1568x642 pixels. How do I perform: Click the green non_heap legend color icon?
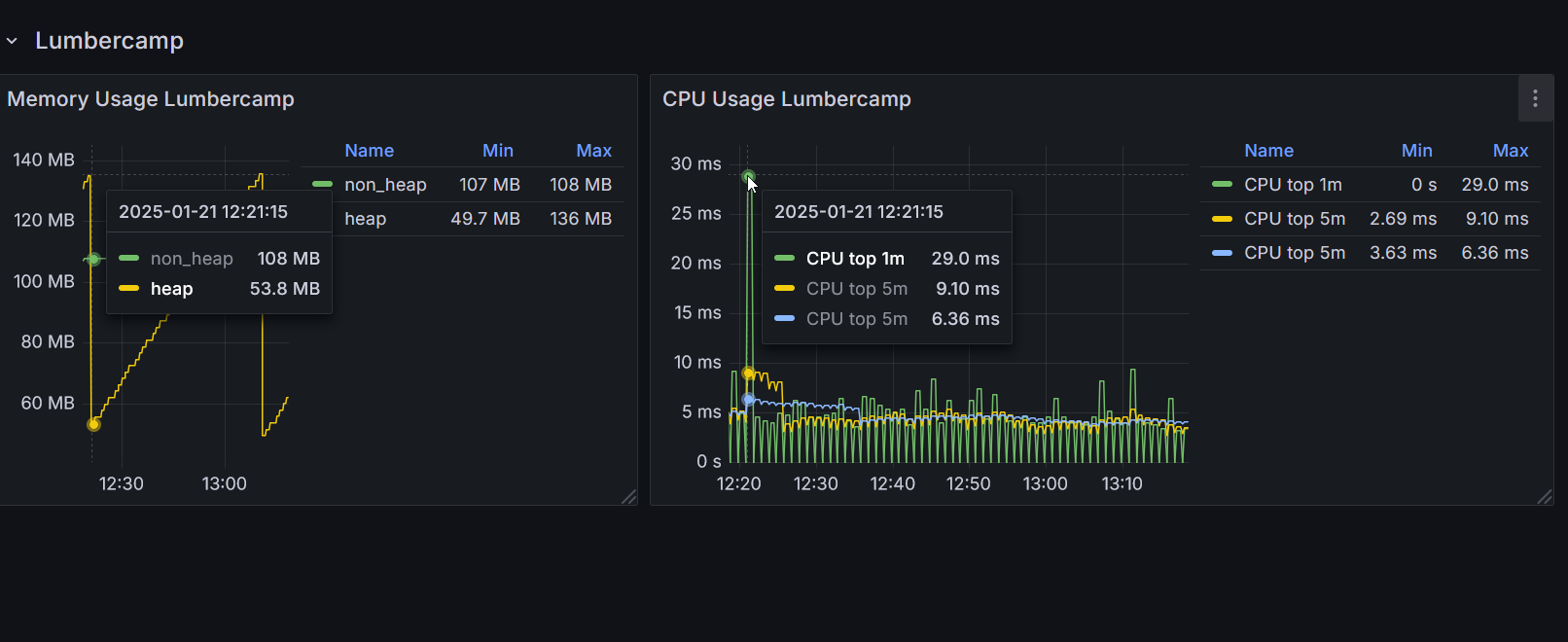(x=322, y=184)
